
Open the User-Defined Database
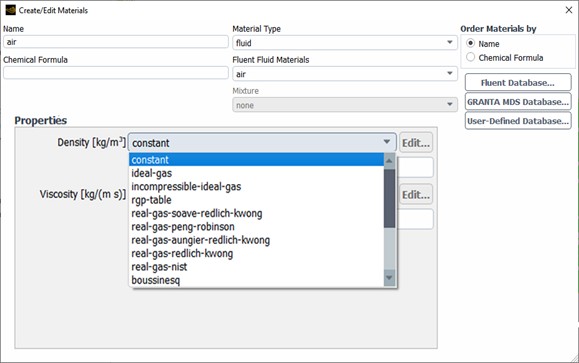click(x=518, y=121)
